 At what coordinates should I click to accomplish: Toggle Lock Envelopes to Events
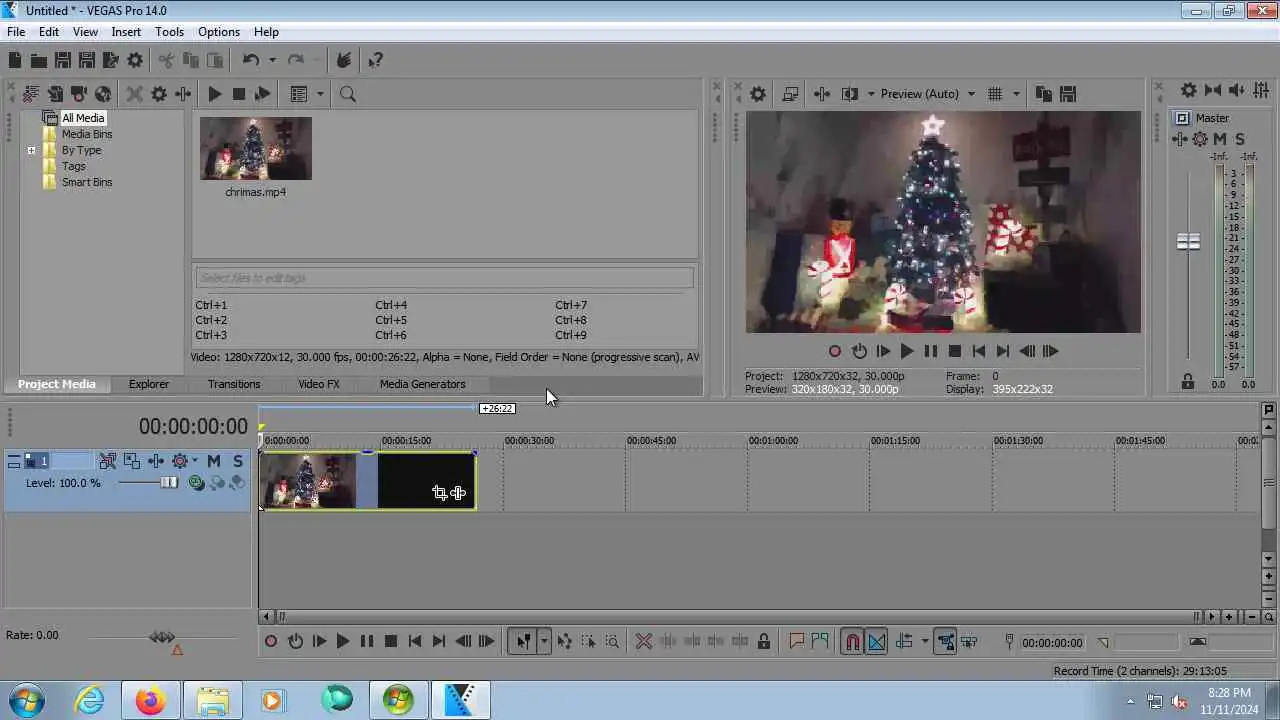[x=945, y=642]
